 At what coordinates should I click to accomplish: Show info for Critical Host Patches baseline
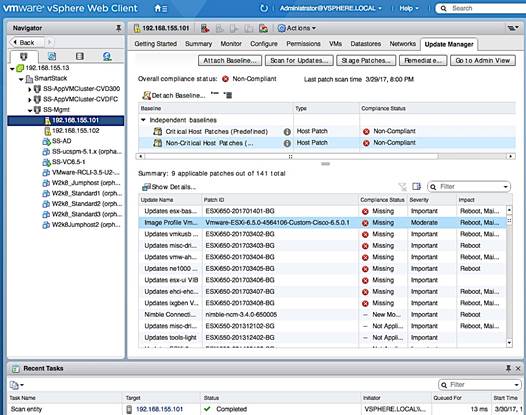click(x=287, y=132)
